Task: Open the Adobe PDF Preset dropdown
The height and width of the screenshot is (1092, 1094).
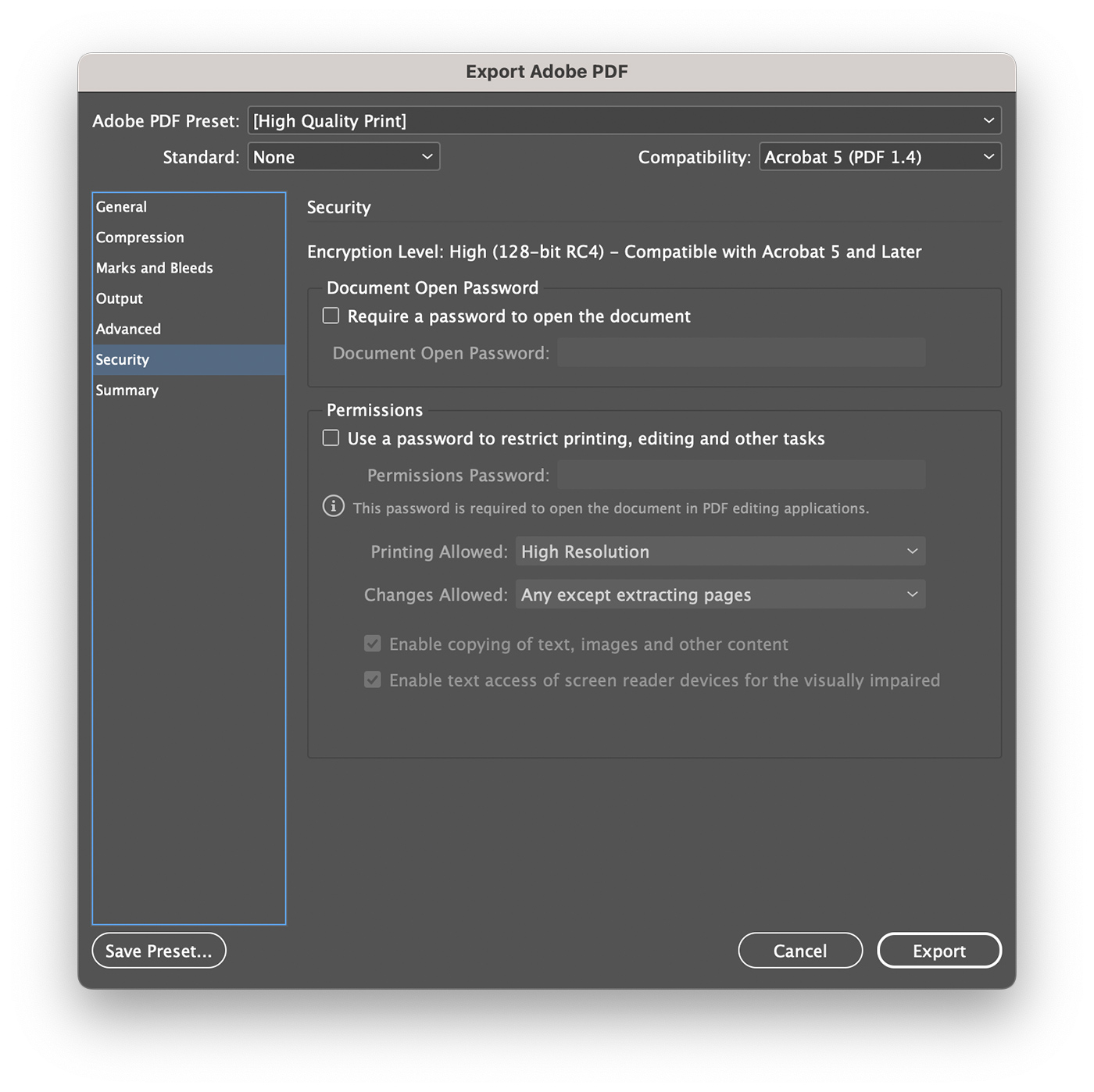Action: pos(624,120)
